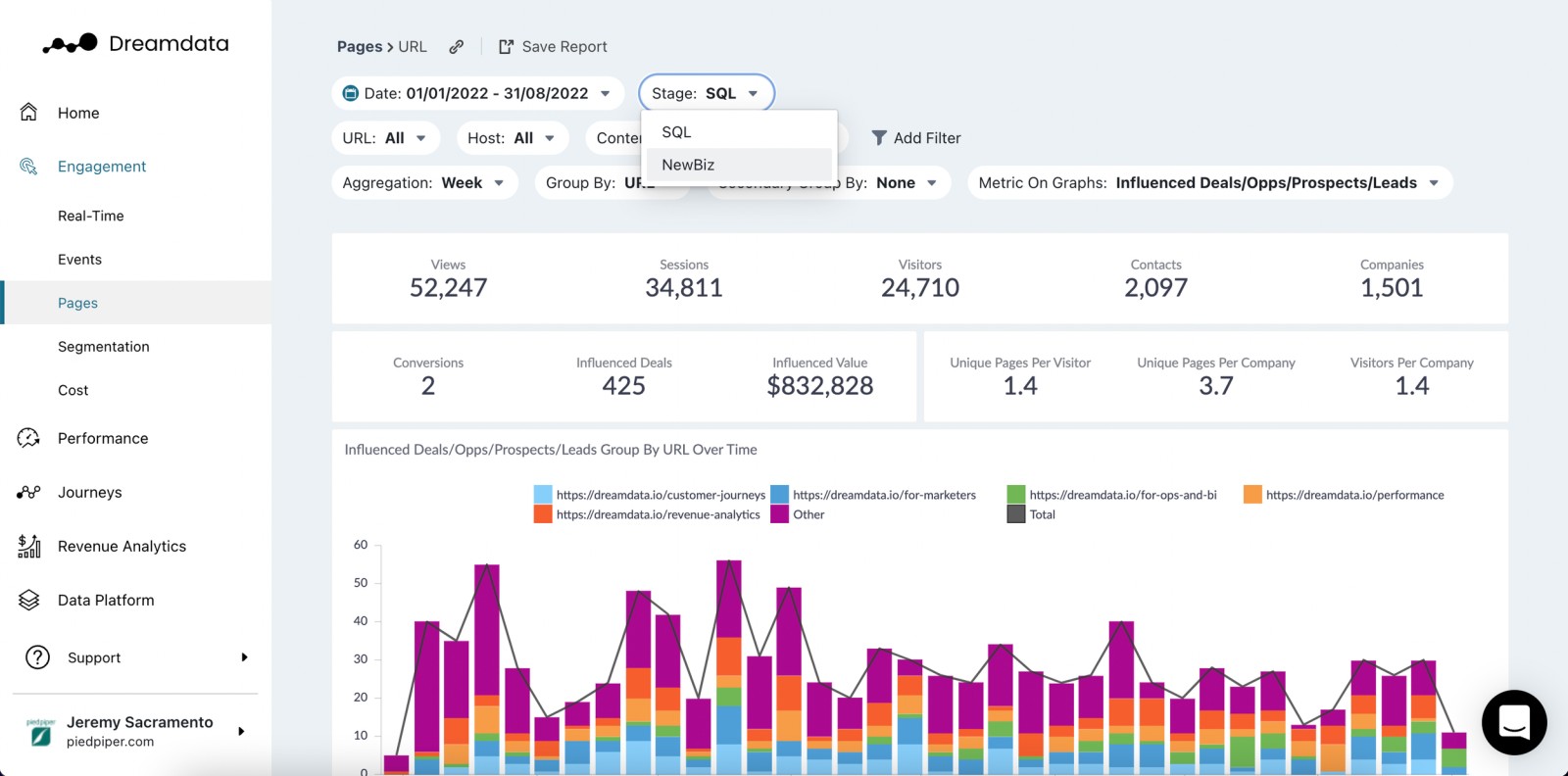
Task: Open the Metric On Graphs dropdown
Action: tap(1209, 183)
